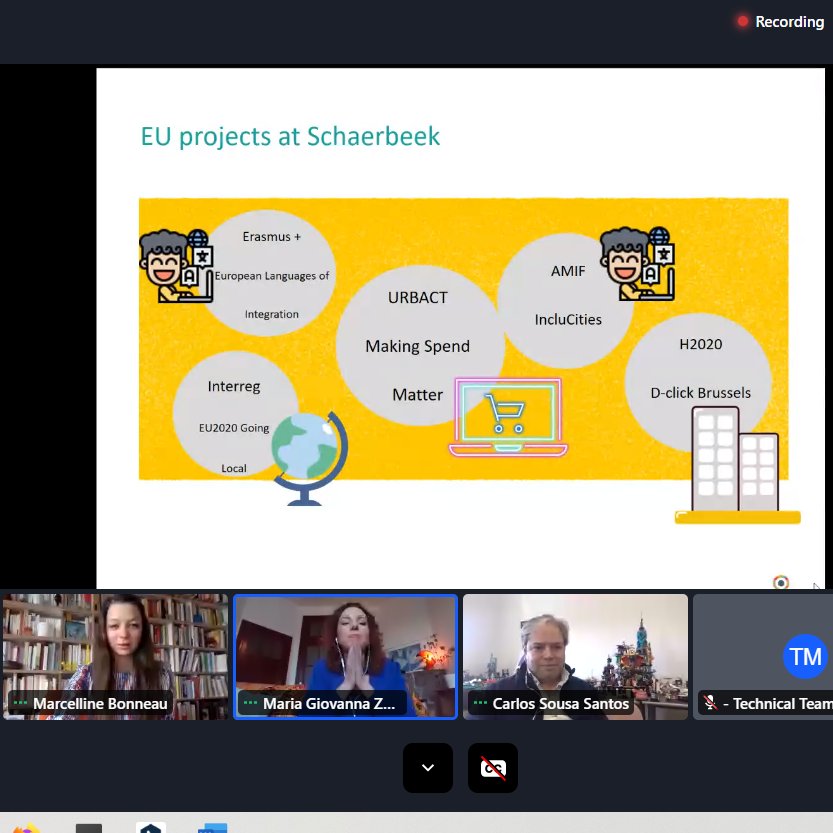Click the Carlos Sousa Santos name label
This screenshot has height=833, width=833.
click(x=560, y=703)
